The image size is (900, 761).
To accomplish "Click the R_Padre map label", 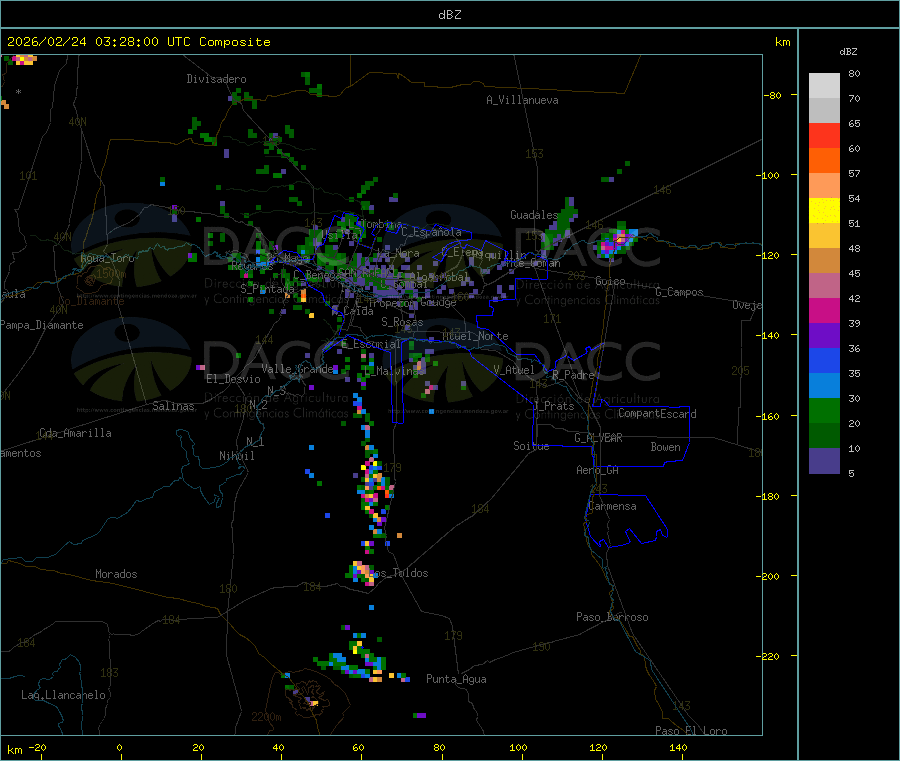I will pyautogui.click(x=573, y=375).
